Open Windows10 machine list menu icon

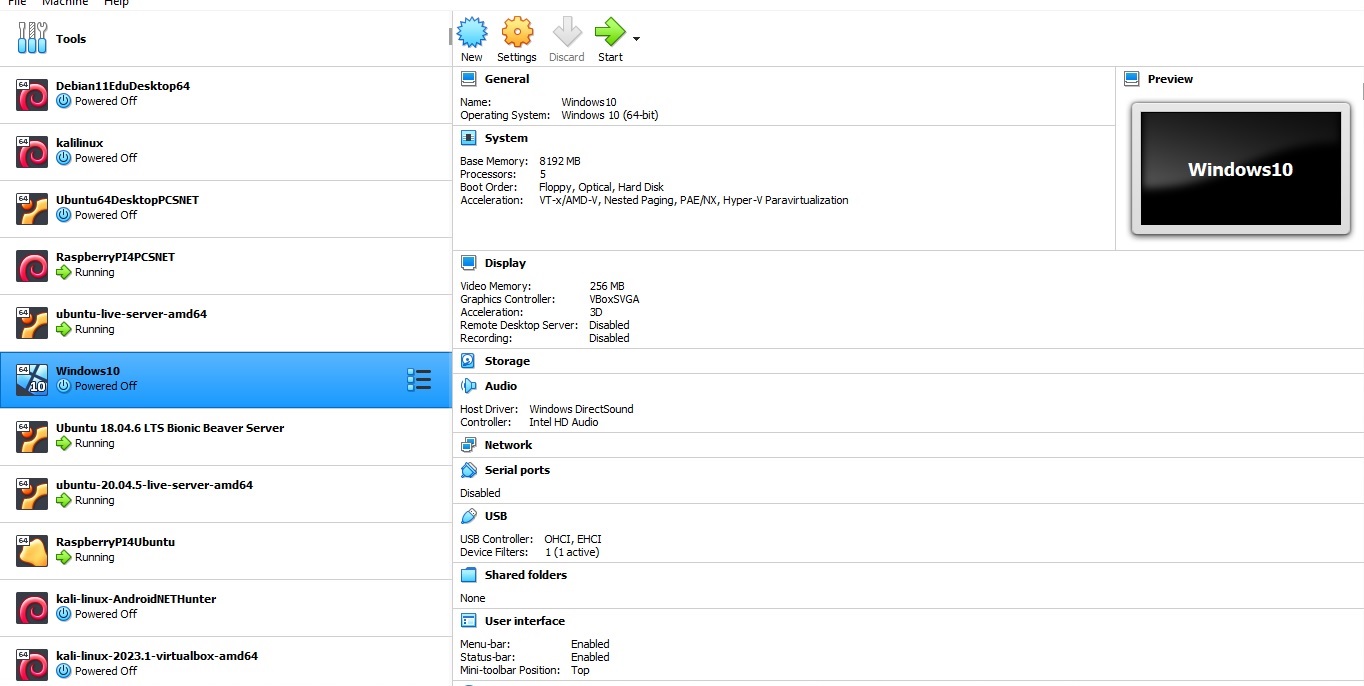coord(419,379)
